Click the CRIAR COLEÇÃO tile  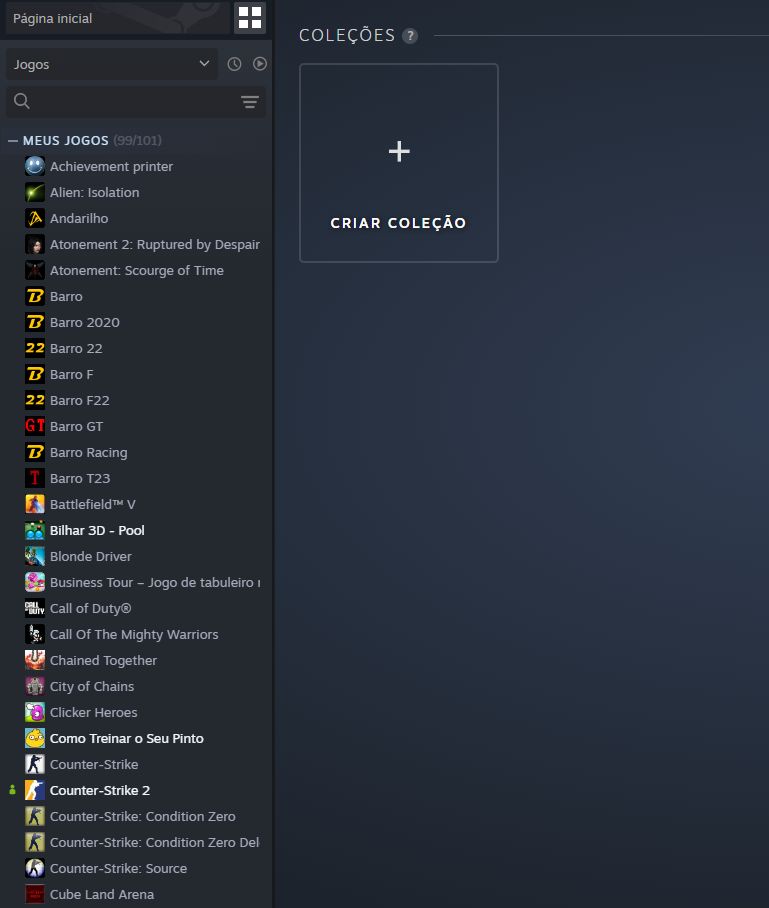coord(399,163)
